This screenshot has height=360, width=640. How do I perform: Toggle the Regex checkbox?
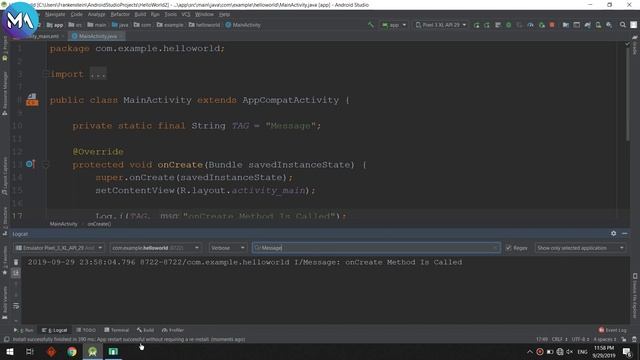509,248
